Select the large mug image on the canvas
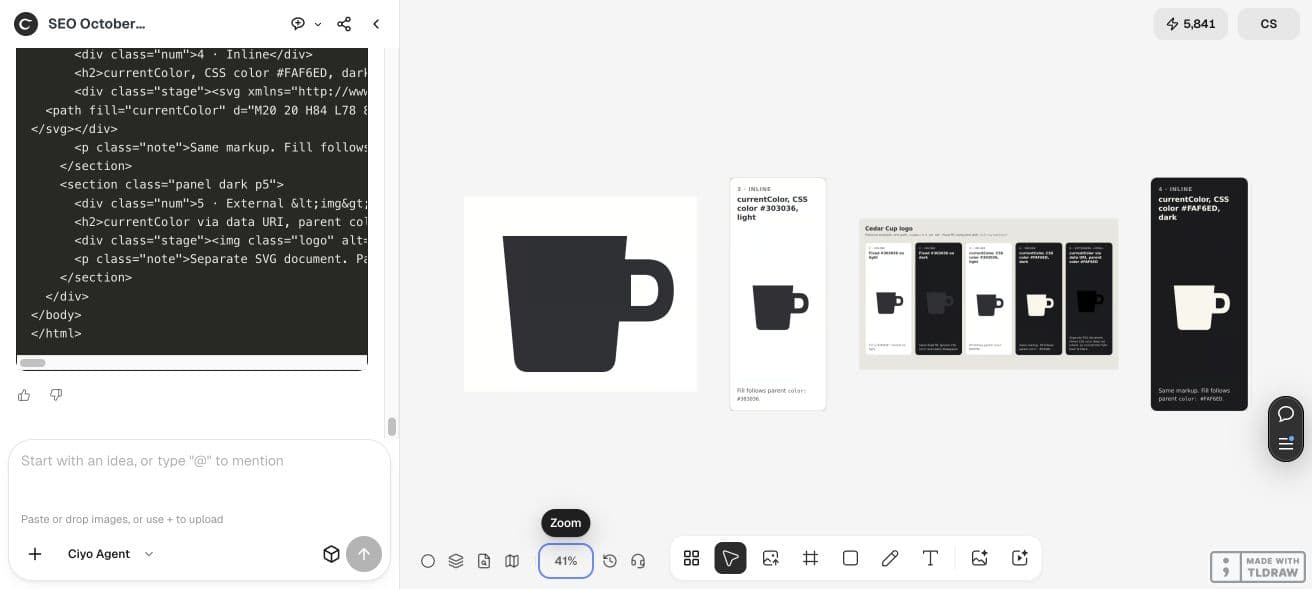 click(581, 294)
